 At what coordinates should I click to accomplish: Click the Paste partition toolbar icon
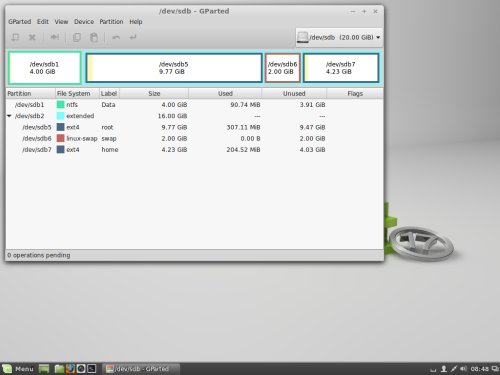tap(94, 37)
